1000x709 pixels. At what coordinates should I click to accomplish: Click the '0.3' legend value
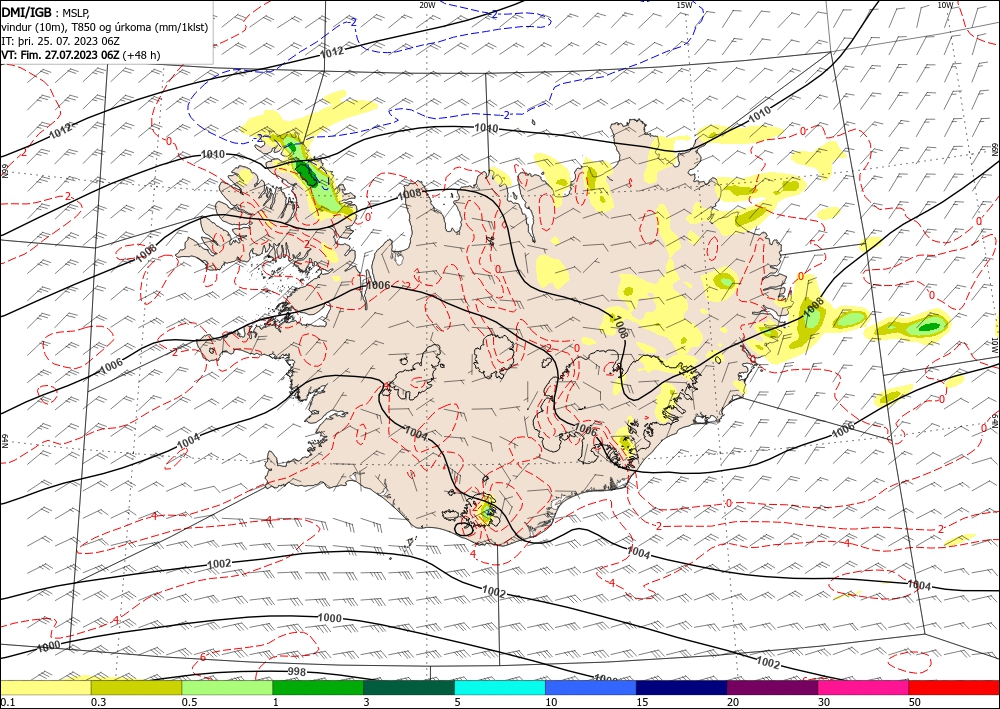click(x=98, y=702)
